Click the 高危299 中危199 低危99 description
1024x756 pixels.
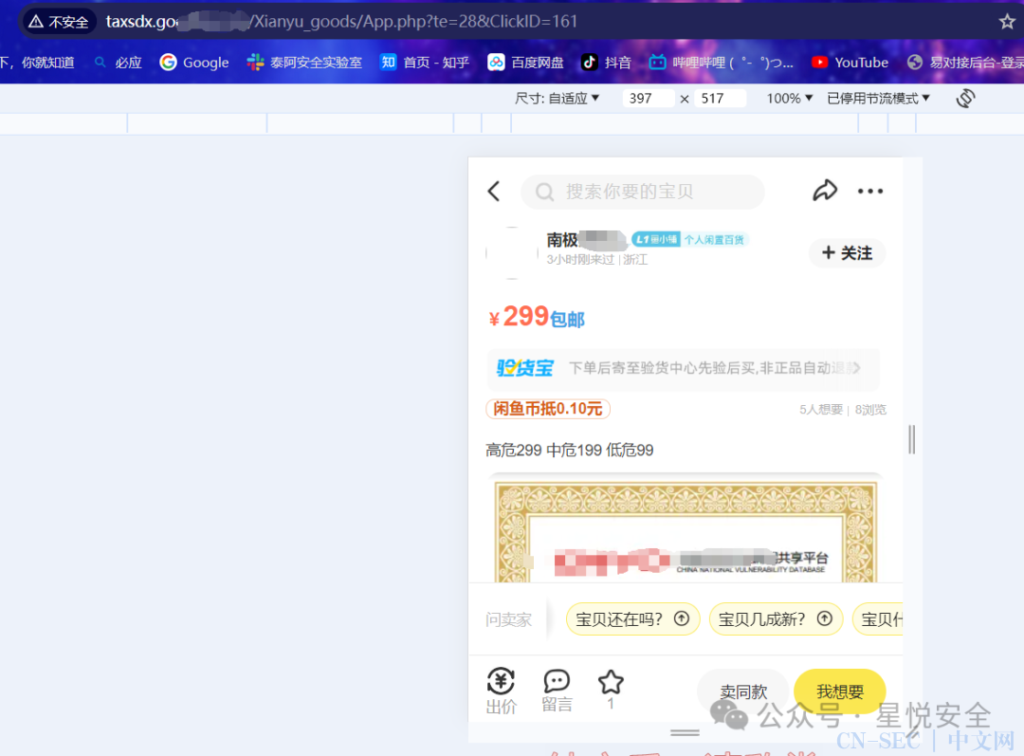tap(569, 450)
